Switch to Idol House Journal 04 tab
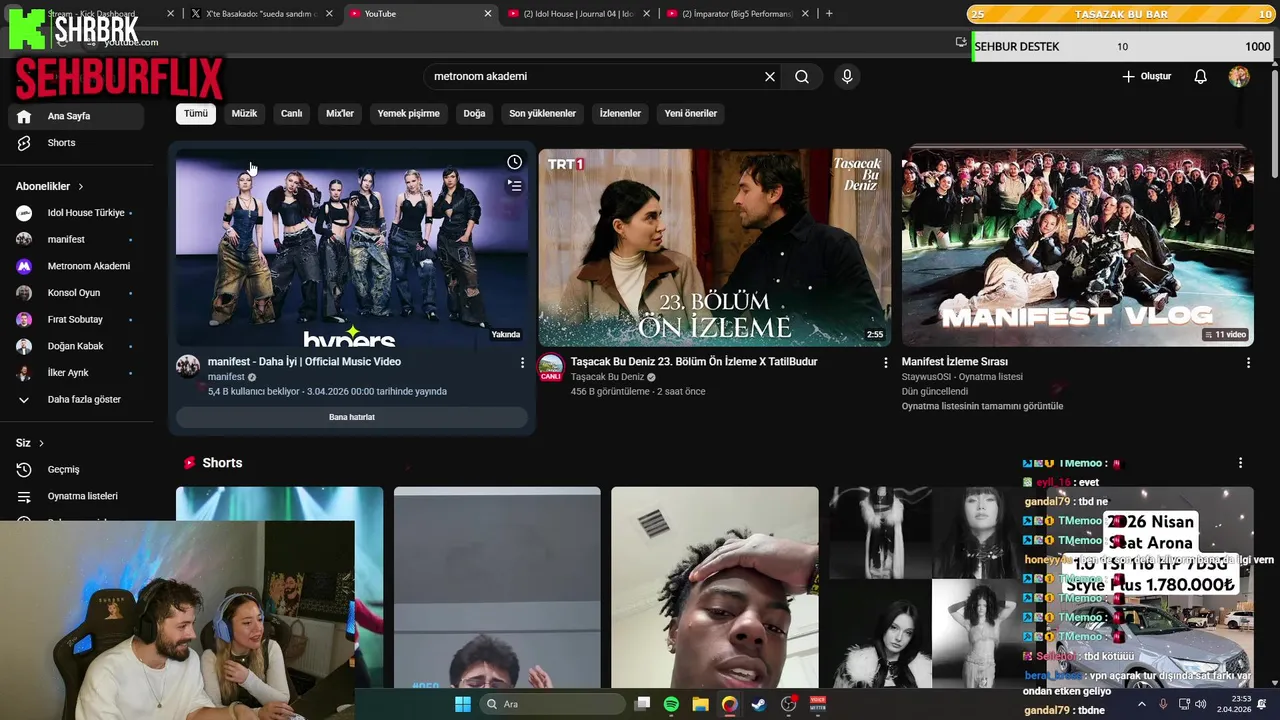 (578, 14)
